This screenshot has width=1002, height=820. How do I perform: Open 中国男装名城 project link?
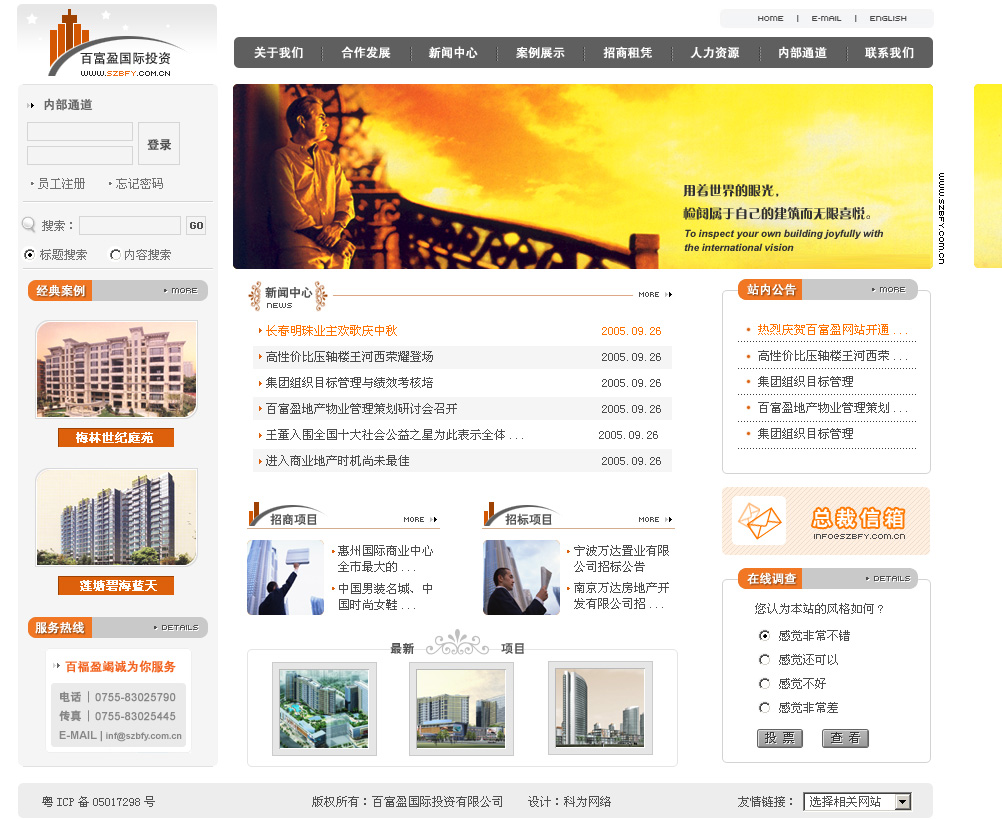point(385,596)
